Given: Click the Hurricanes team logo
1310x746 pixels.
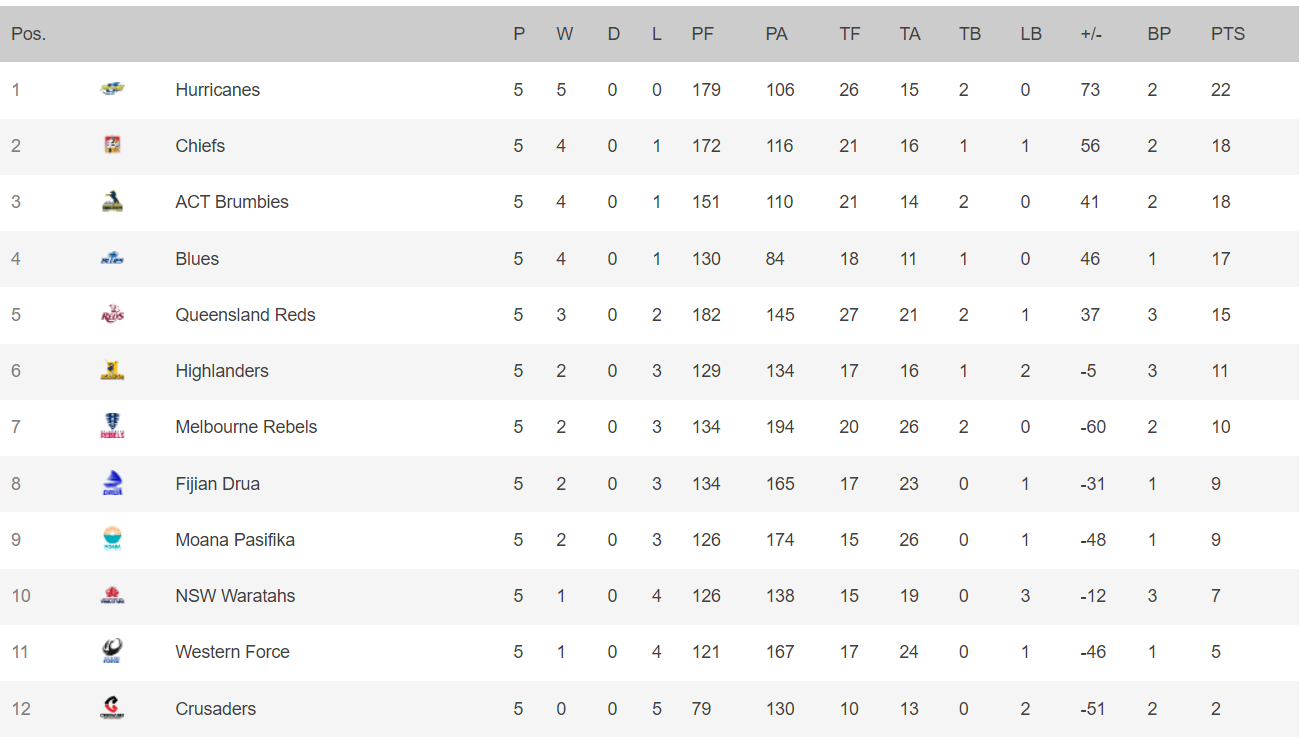Looking at the screenshot, I should (x=112, y=90).
